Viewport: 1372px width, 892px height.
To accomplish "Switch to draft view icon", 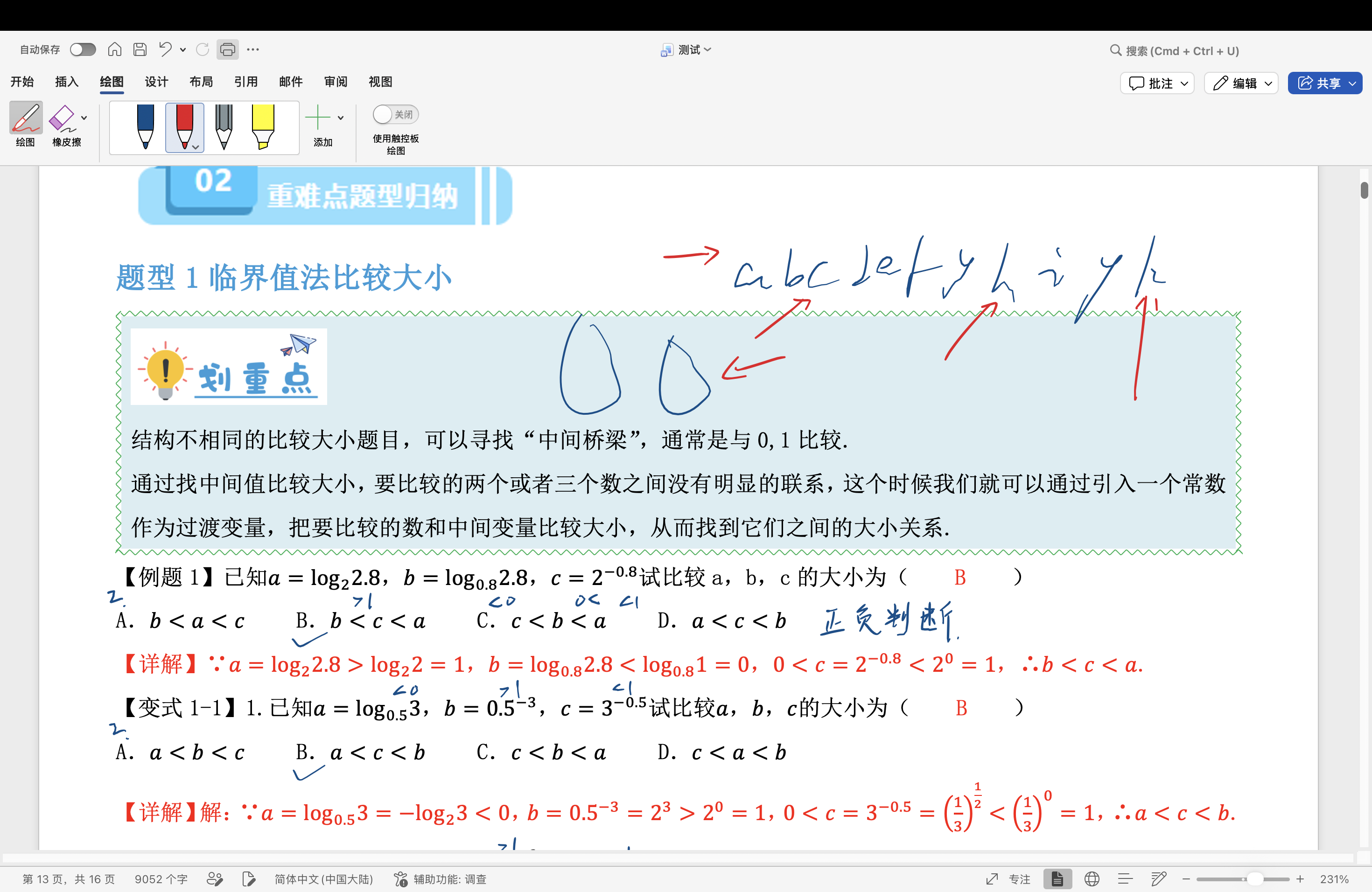I will (1159, 879).
